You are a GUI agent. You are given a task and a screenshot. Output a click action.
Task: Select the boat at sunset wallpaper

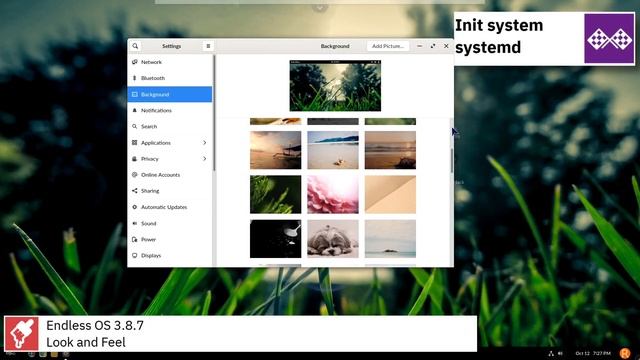[276, 150]
